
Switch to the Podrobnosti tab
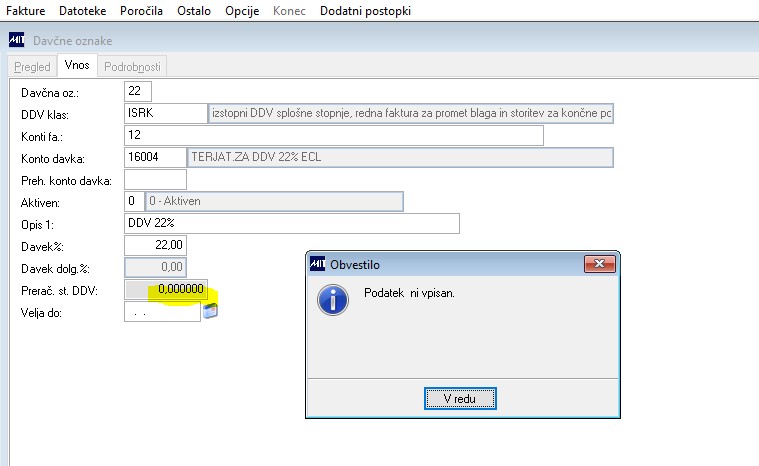click(132, 66)
